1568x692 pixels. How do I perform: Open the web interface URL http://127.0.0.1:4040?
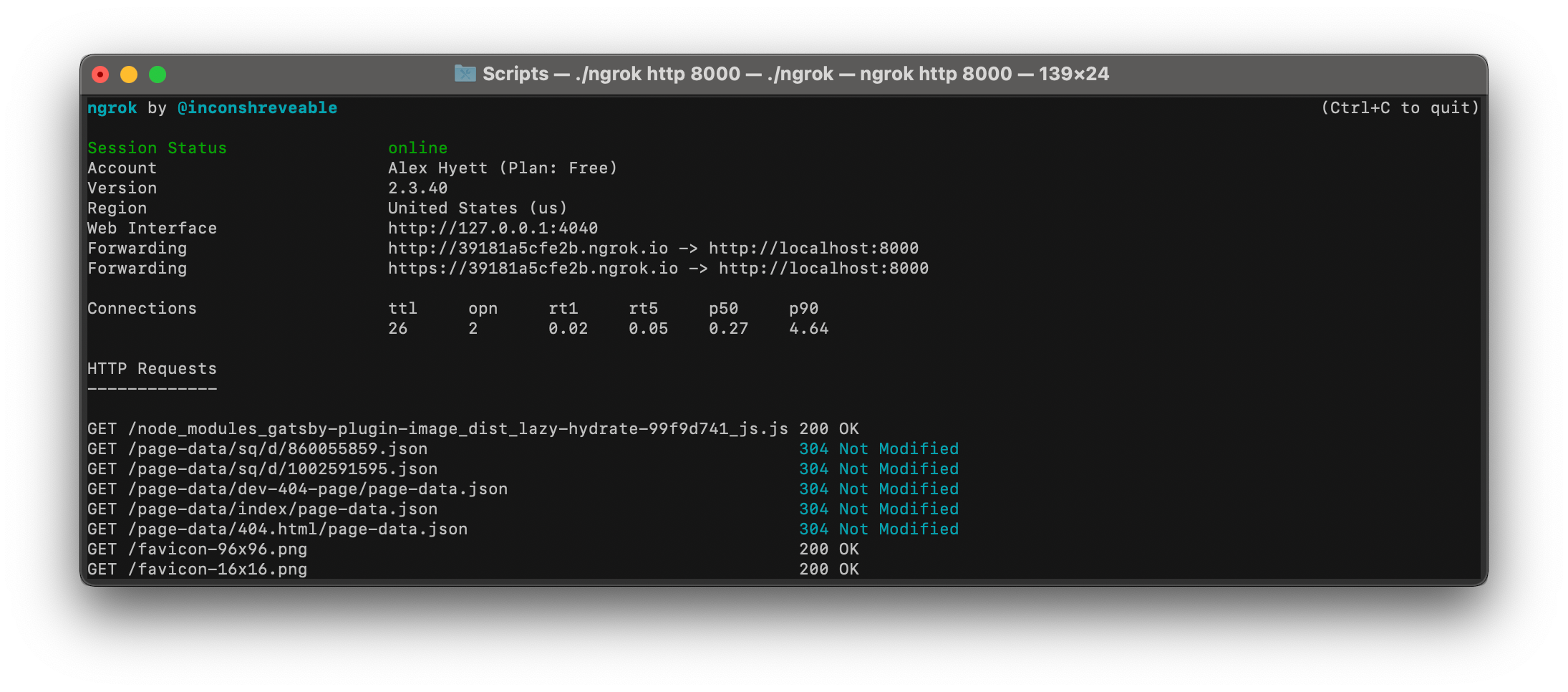tap(493, 229)
